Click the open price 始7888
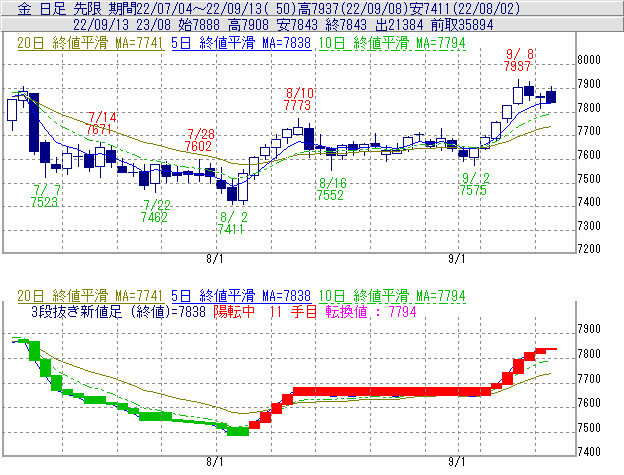The width and height of the screenshot is (624, 475). 199,25
